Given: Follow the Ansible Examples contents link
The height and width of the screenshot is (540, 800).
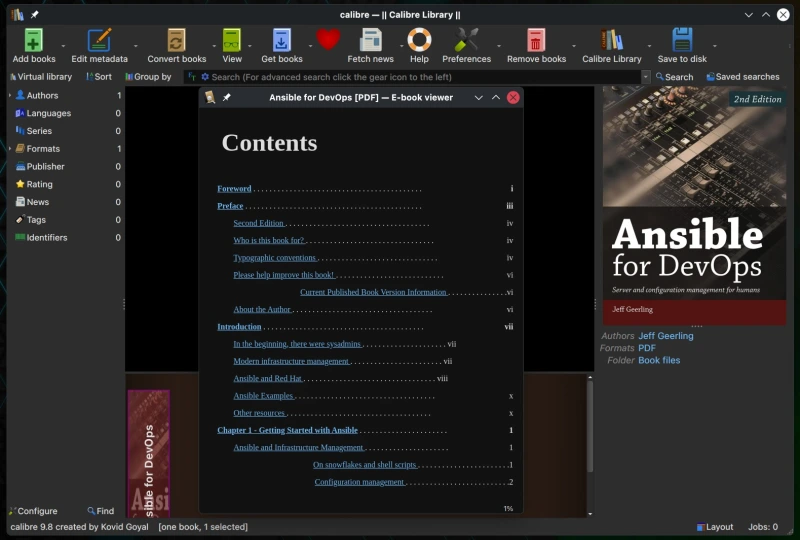Looking at the screenshot, I should 263,396.
